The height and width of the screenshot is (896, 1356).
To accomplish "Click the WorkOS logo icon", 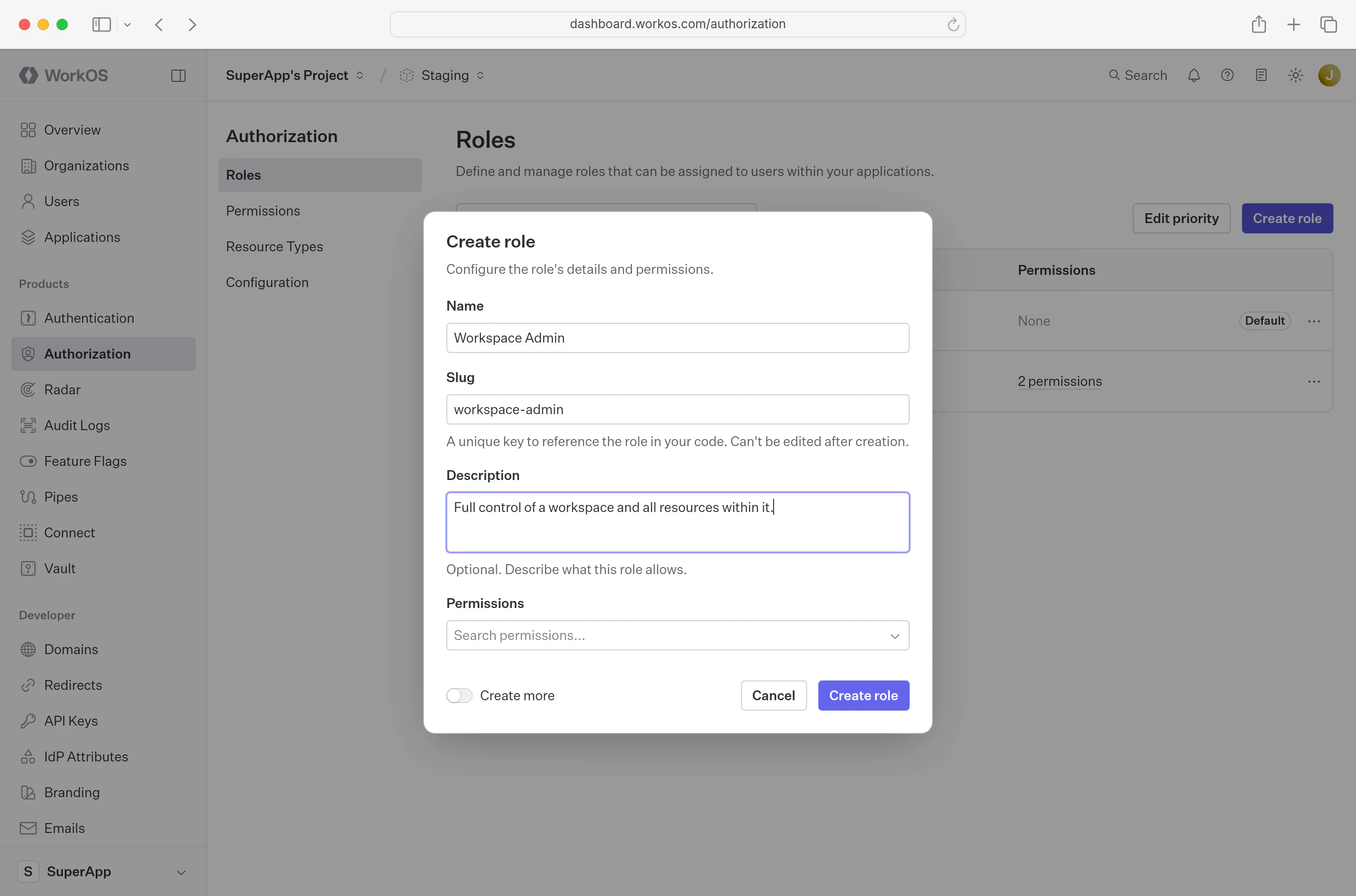I will click(x=28, y=75).
